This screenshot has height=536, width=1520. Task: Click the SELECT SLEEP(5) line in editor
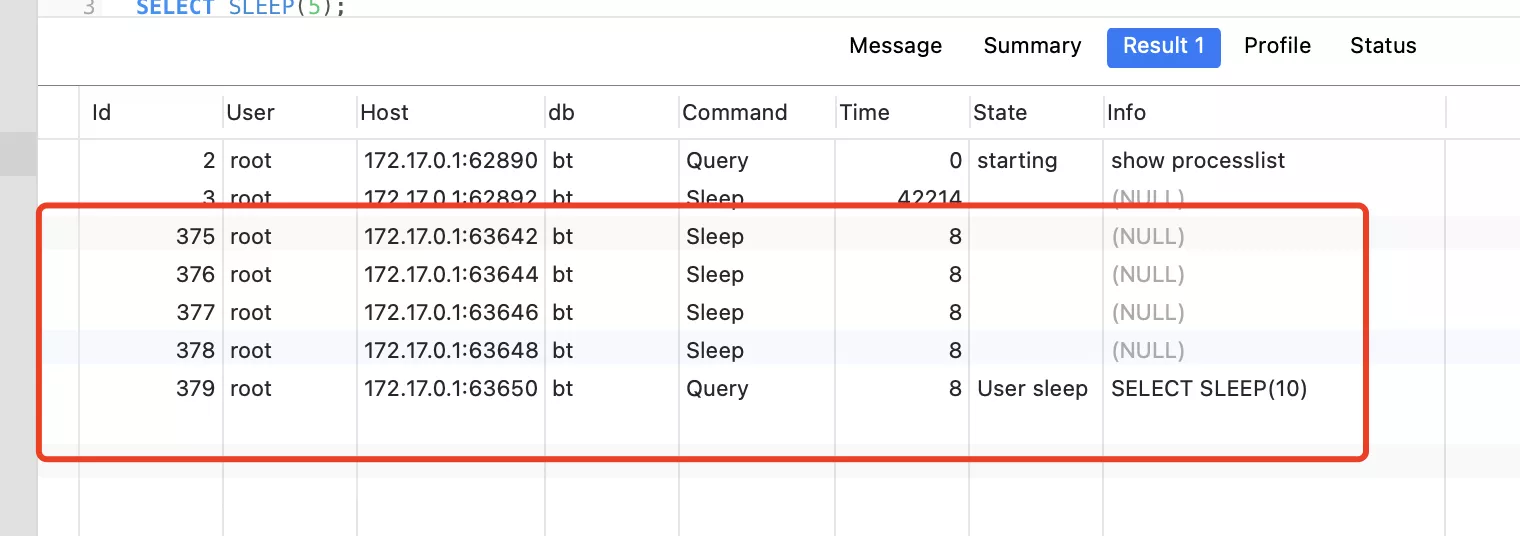click(x=242, y=8)
